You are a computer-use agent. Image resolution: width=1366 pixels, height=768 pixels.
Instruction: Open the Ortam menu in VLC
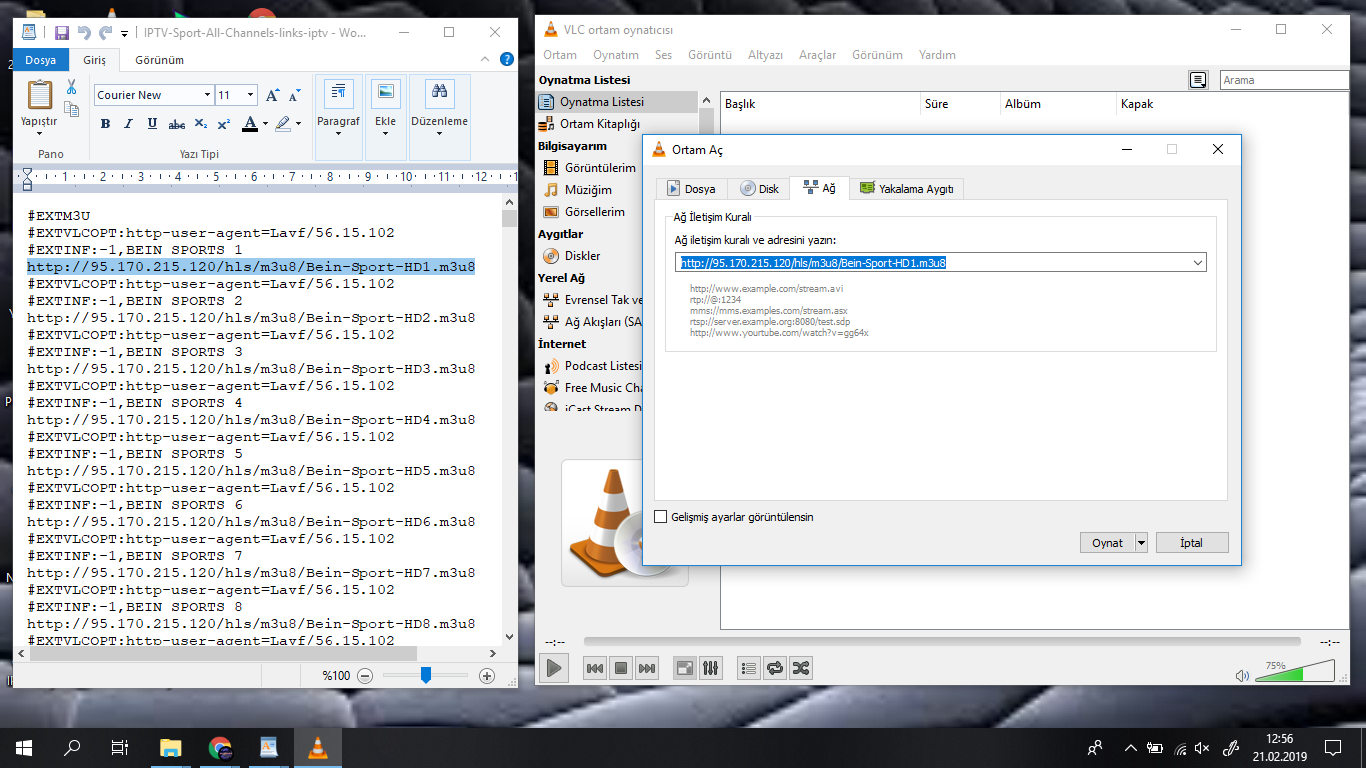point(560,55)
